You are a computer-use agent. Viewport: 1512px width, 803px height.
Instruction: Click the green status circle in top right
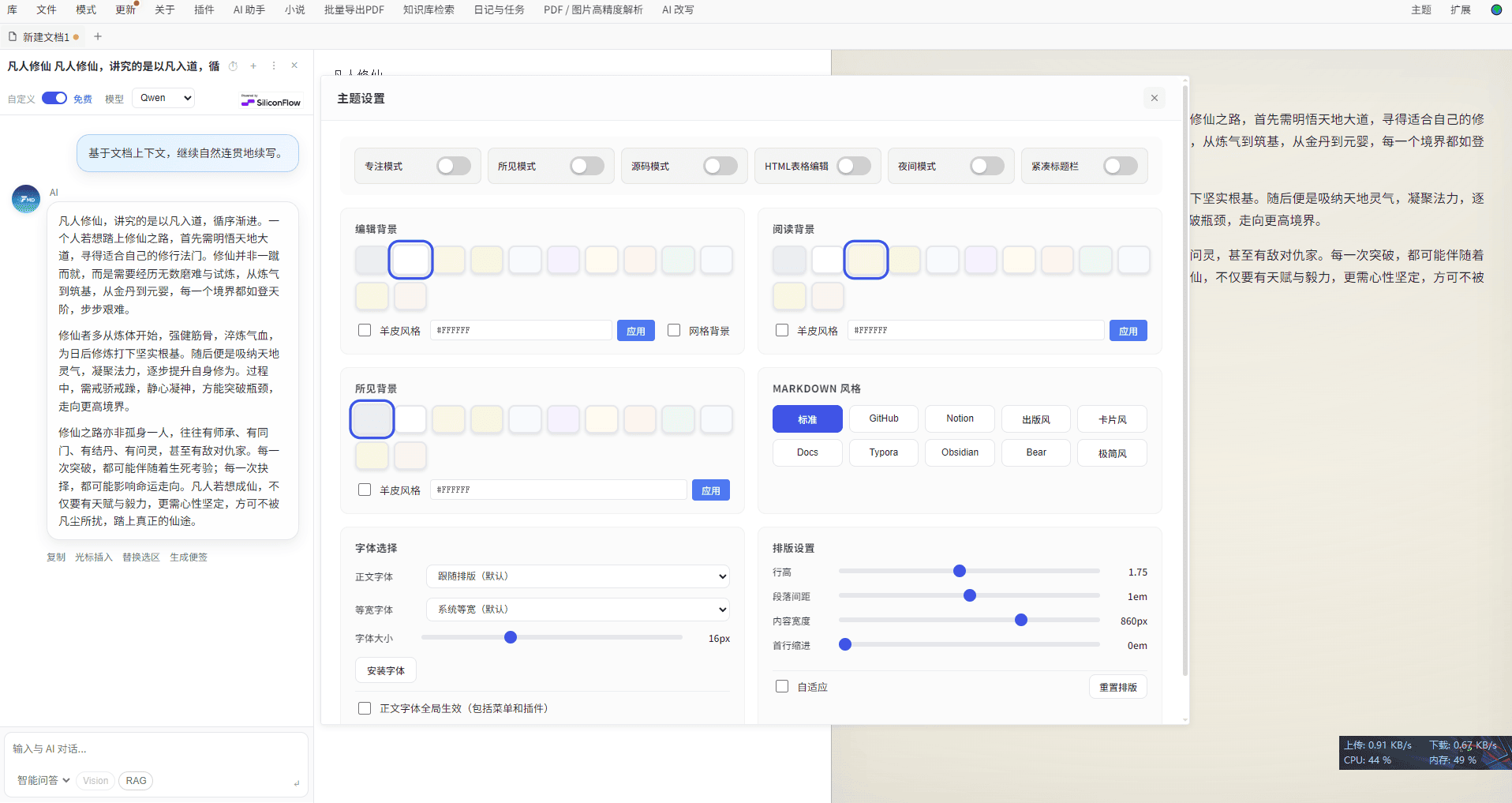pyautogui.click(x=1496, y=10)
